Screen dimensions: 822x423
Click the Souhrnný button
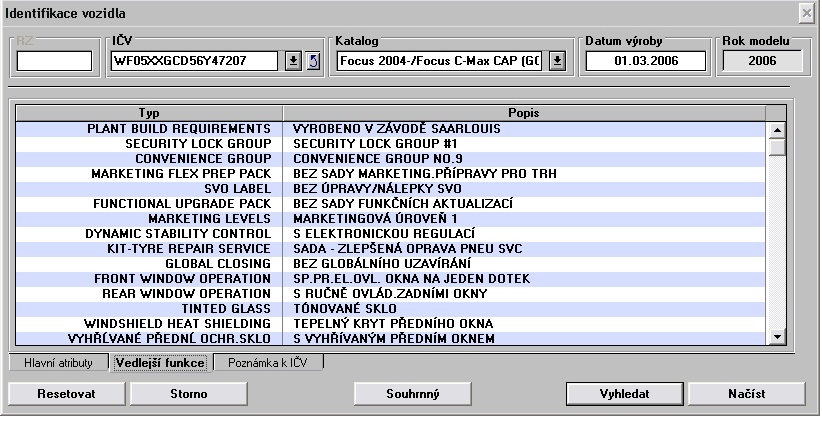coord(413,394)
